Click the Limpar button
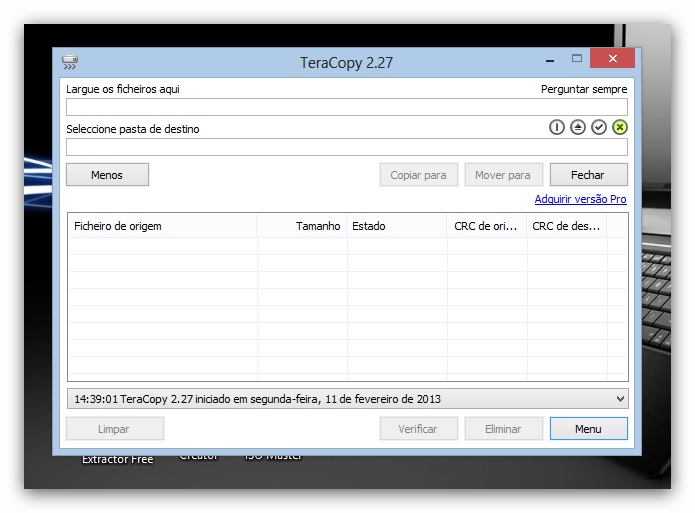This screenshot has width=695, height=513. [115, 429]
